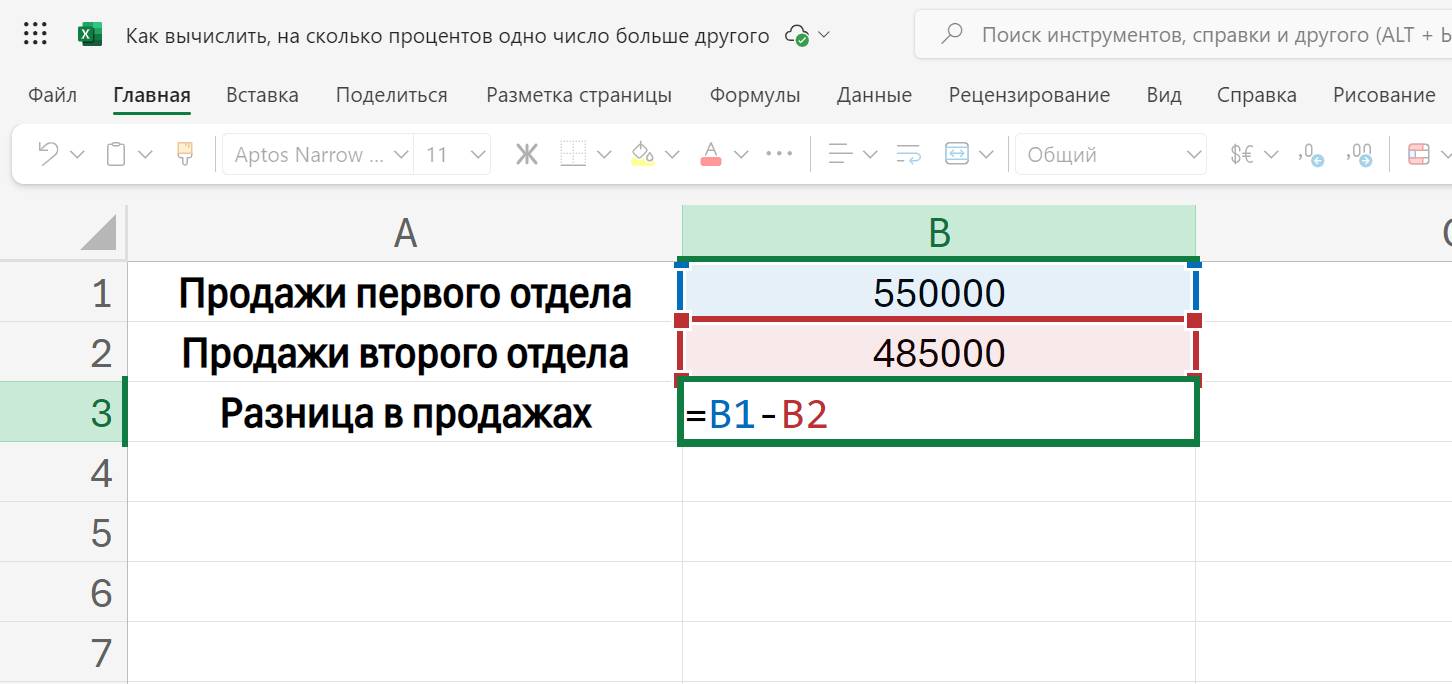Expand the Общий number format combo box
1452x684 pixels.
point(1192,153)
